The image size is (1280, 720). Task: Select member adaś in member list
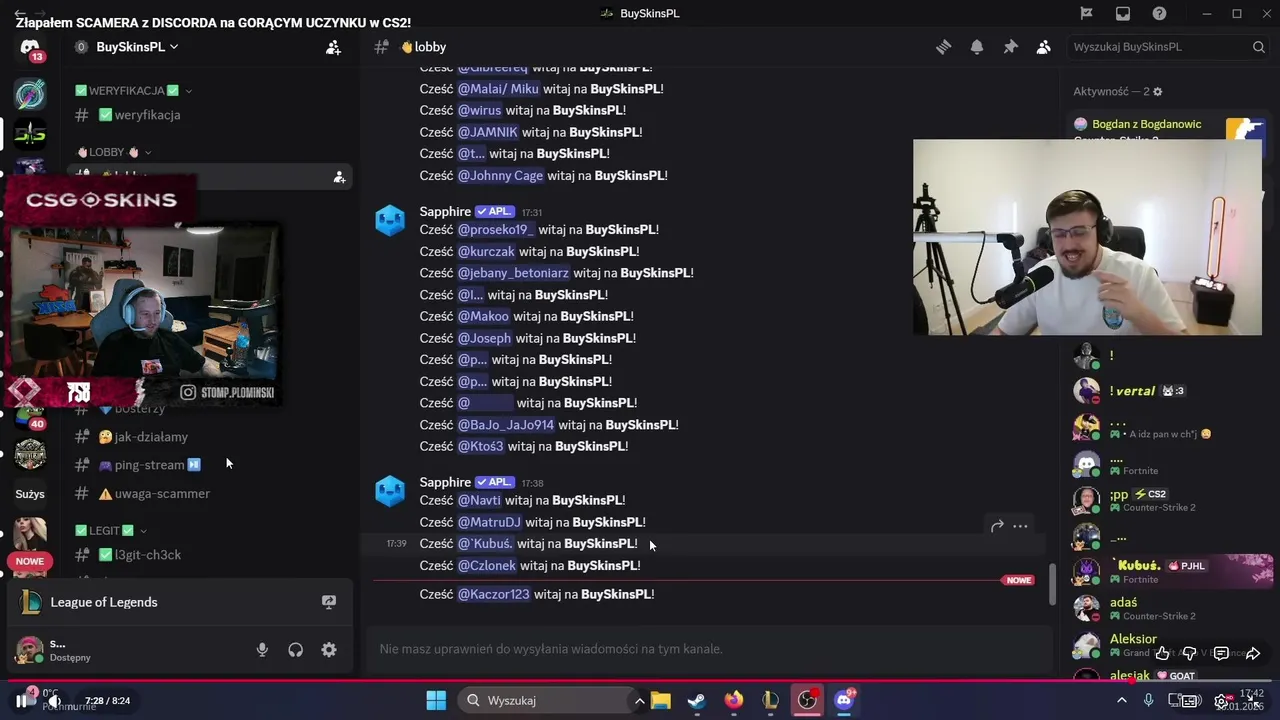[x=1123, y=603]
